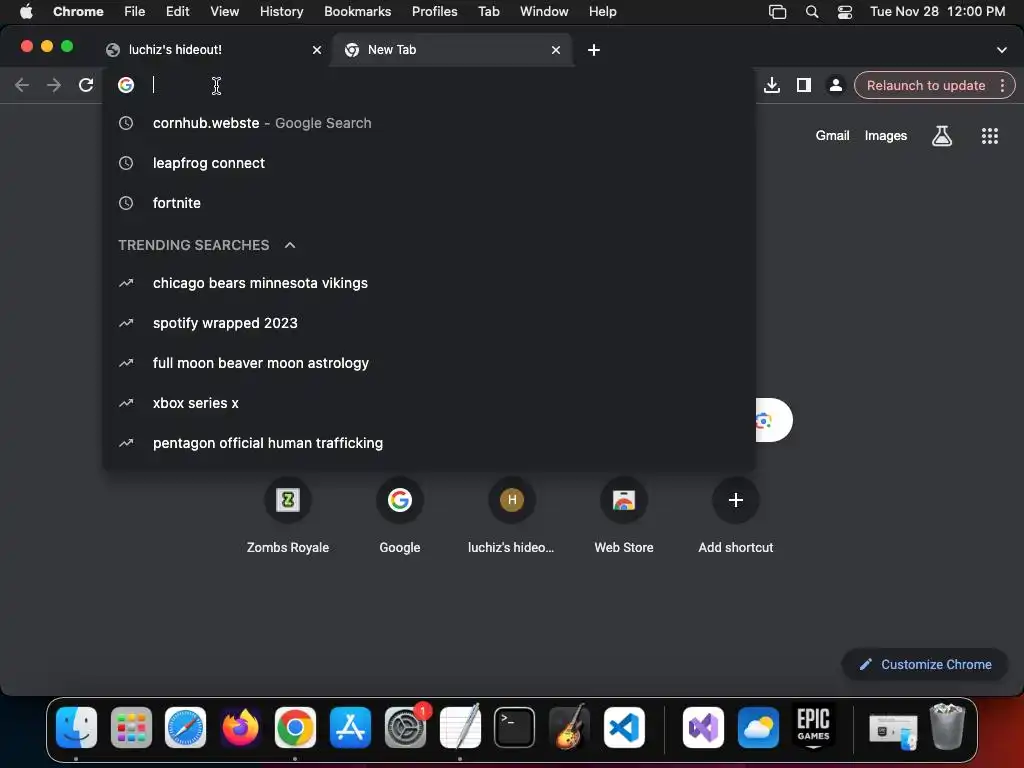Open the Profiles menu

click(x=434, y=11)
